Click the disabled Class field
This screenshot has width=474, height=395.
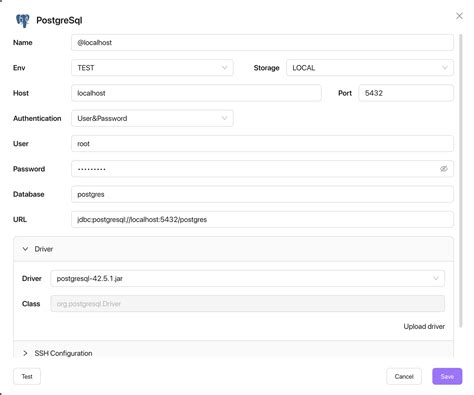[247, 304]
